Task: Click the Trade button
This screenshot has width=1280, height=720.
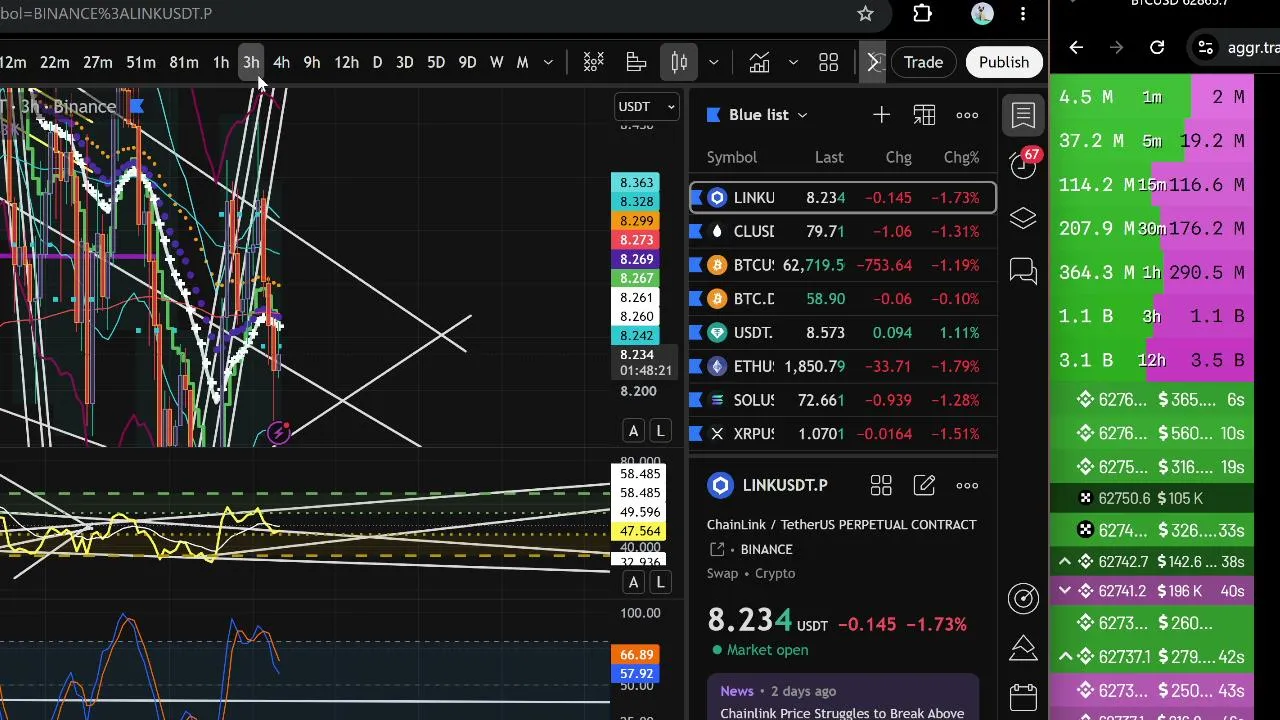Action: 924,62
